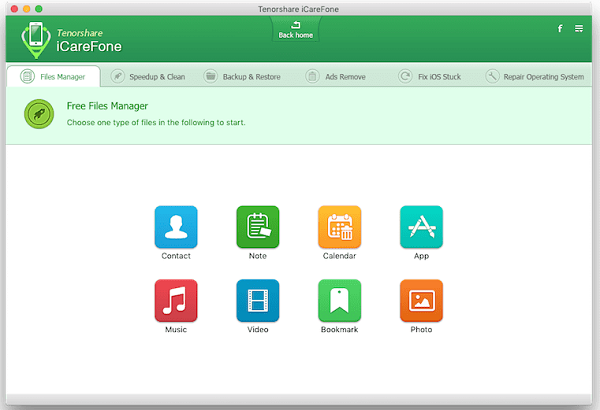Select the Fix iOS Stuck tab

431,76
